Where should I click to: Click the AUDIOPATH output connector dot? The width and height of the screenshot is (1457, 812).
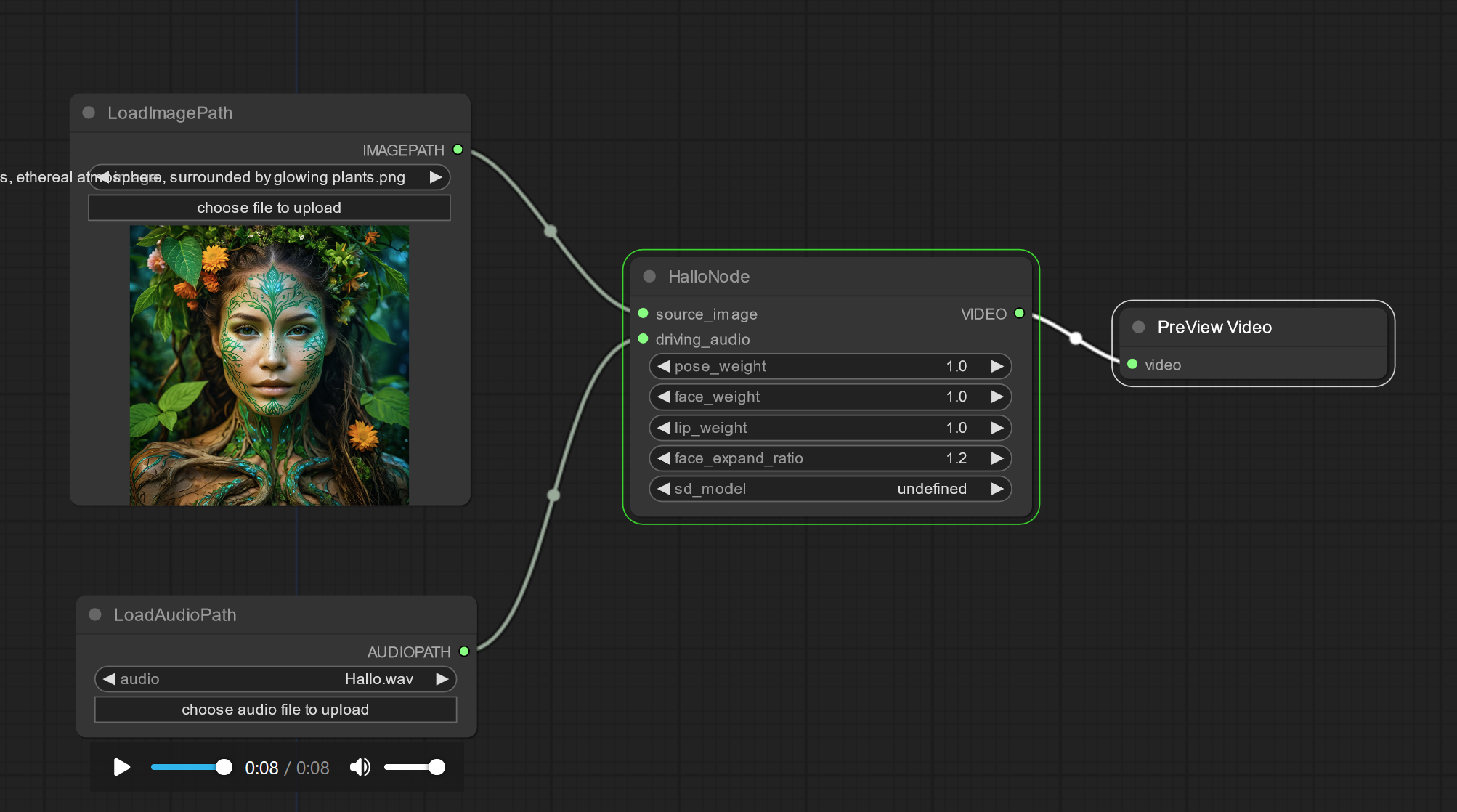(464, 651)
